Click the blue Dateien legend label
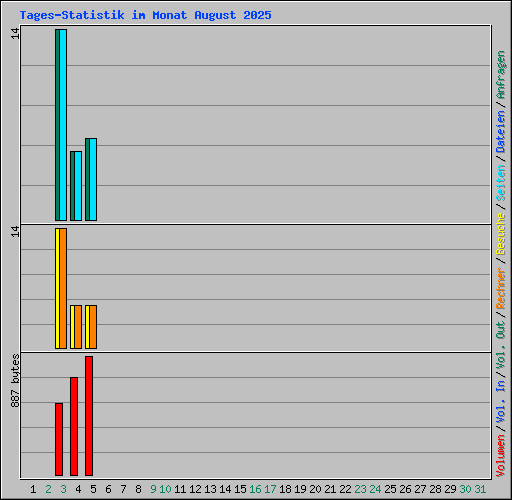 tap(501, 132)
